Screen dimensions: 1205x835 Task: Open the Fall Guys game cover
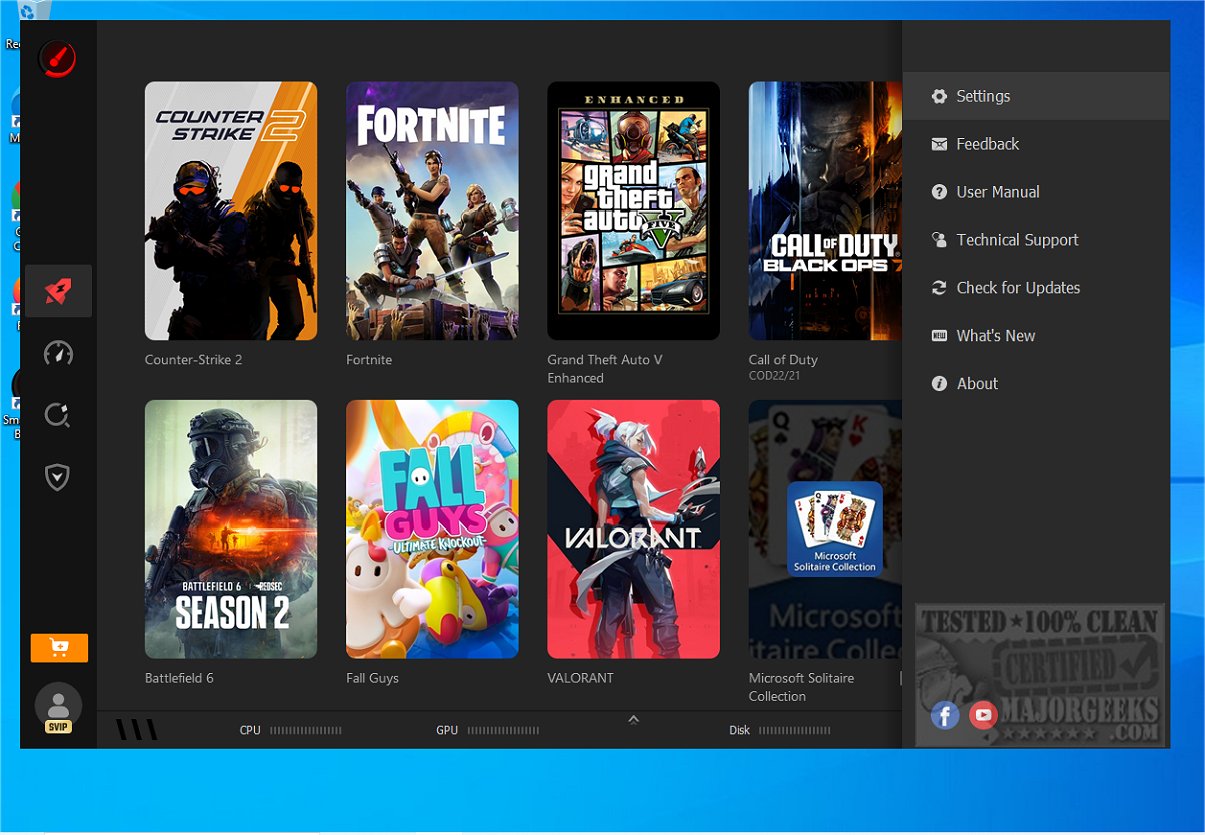tap(432, 529)
